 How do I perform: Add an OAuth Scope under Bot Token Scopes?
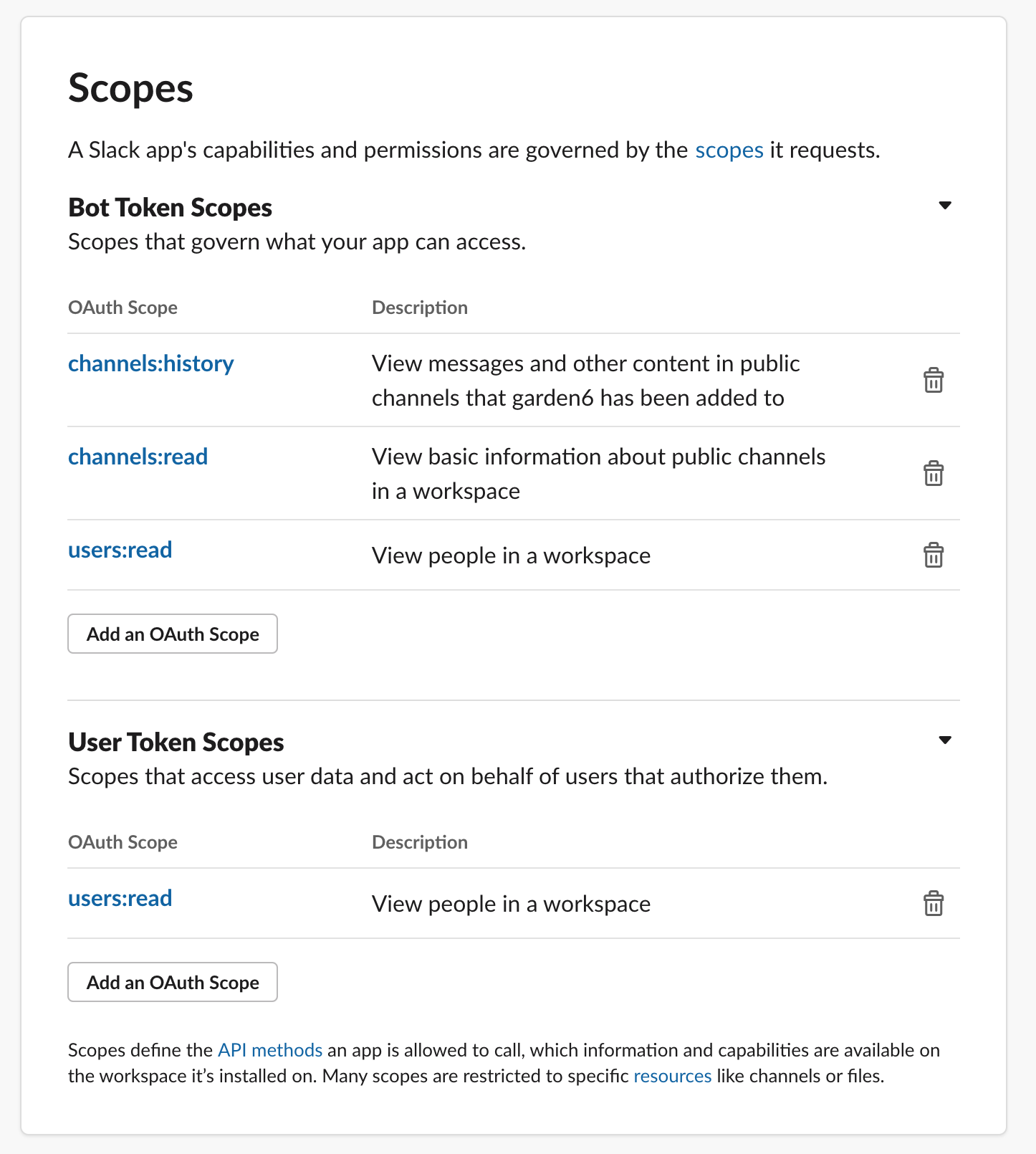(173, 634)
